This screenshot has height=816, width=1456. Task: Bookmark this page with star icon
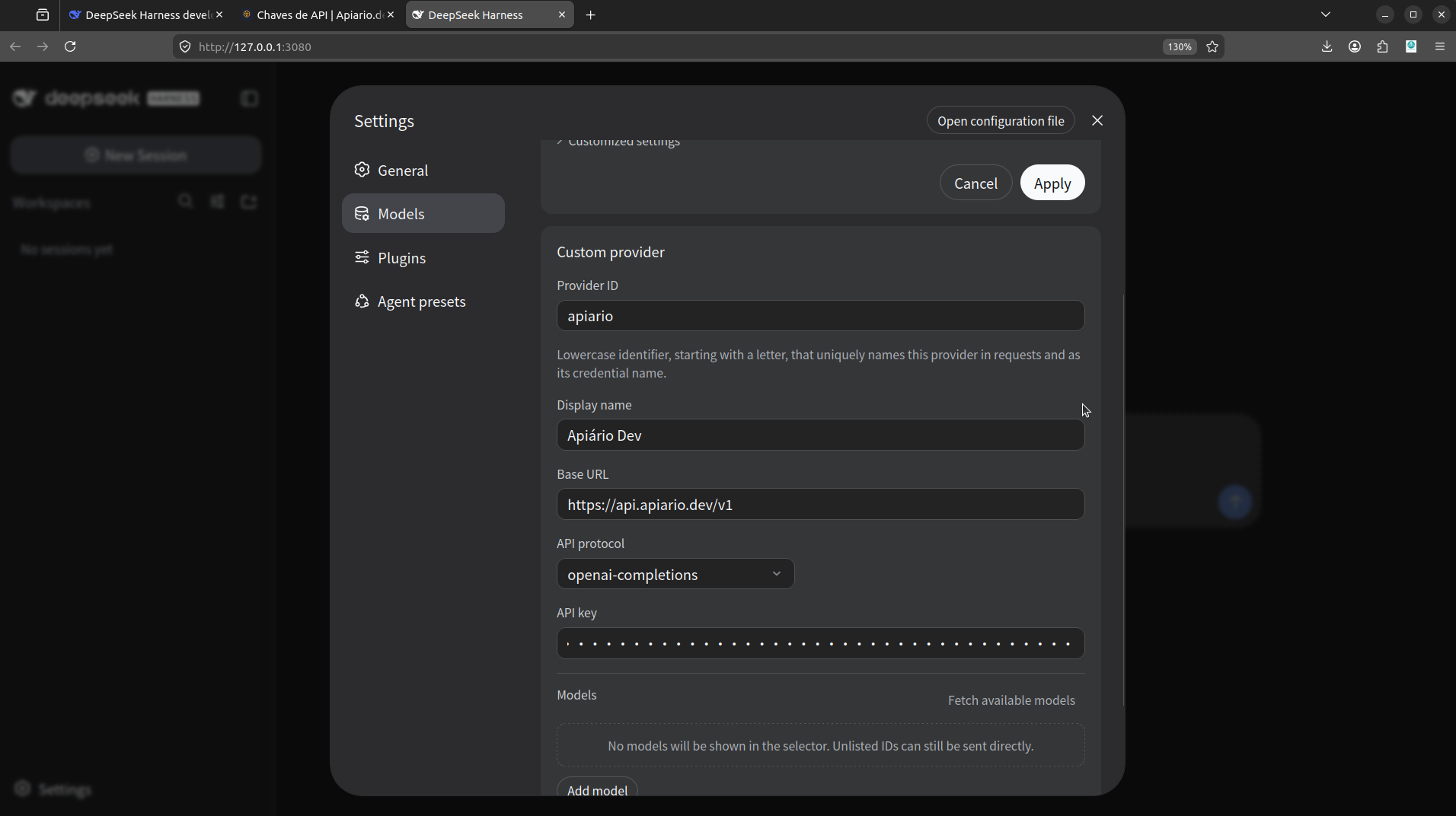coord(1212,46)
